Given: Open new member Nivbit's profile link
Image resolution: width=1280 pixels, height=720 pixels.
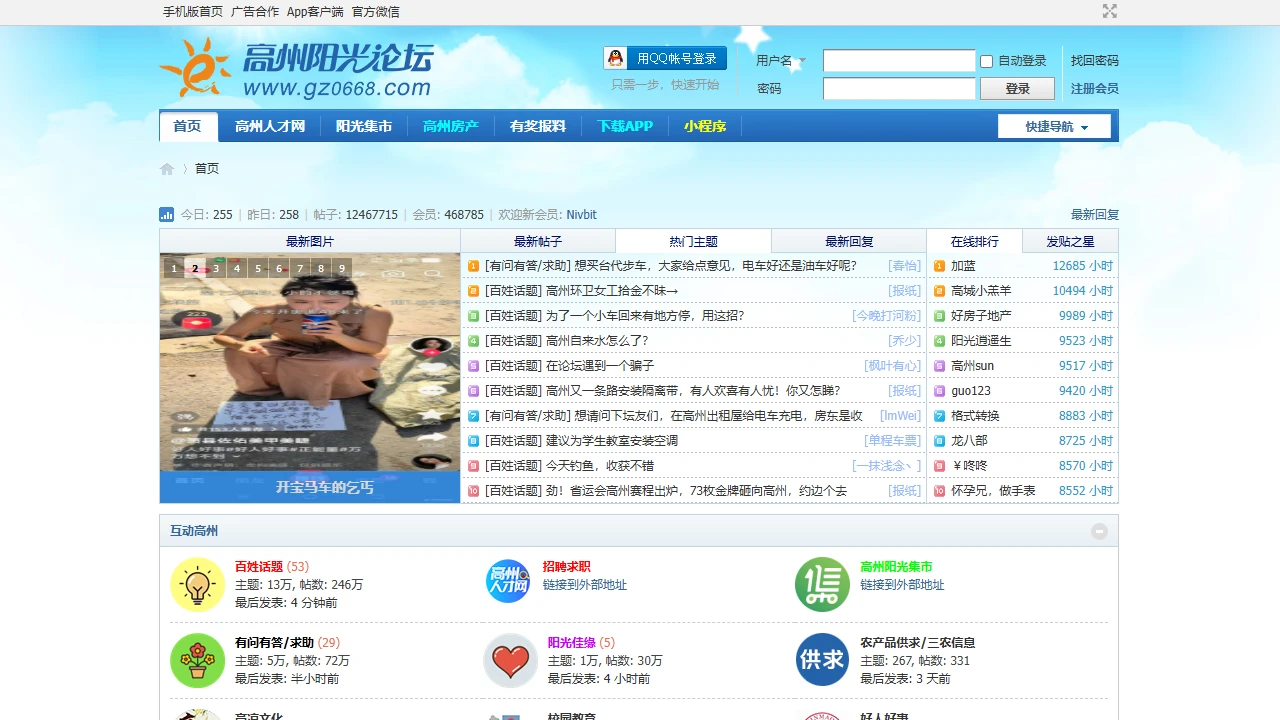Looking at the screenshot, I should click(x=581, y=214).
